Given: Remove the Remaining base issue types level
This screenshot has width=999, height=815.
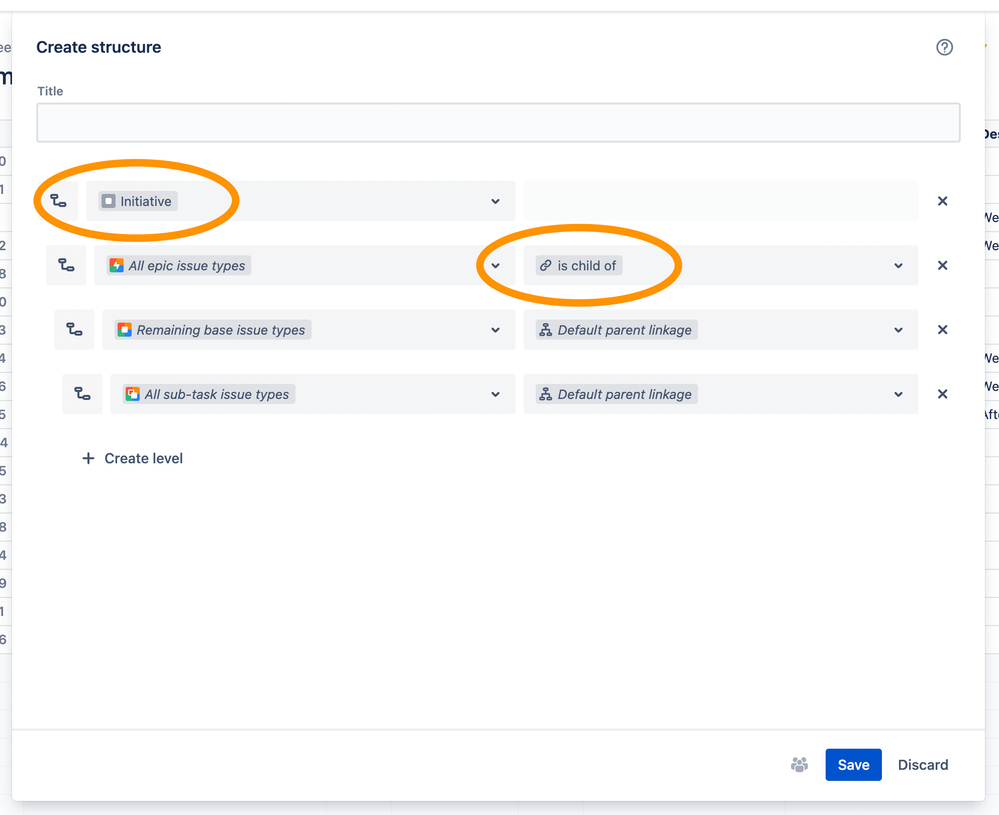Looking at the screenshot, I should pyautogui.click(x=942, y=329).
